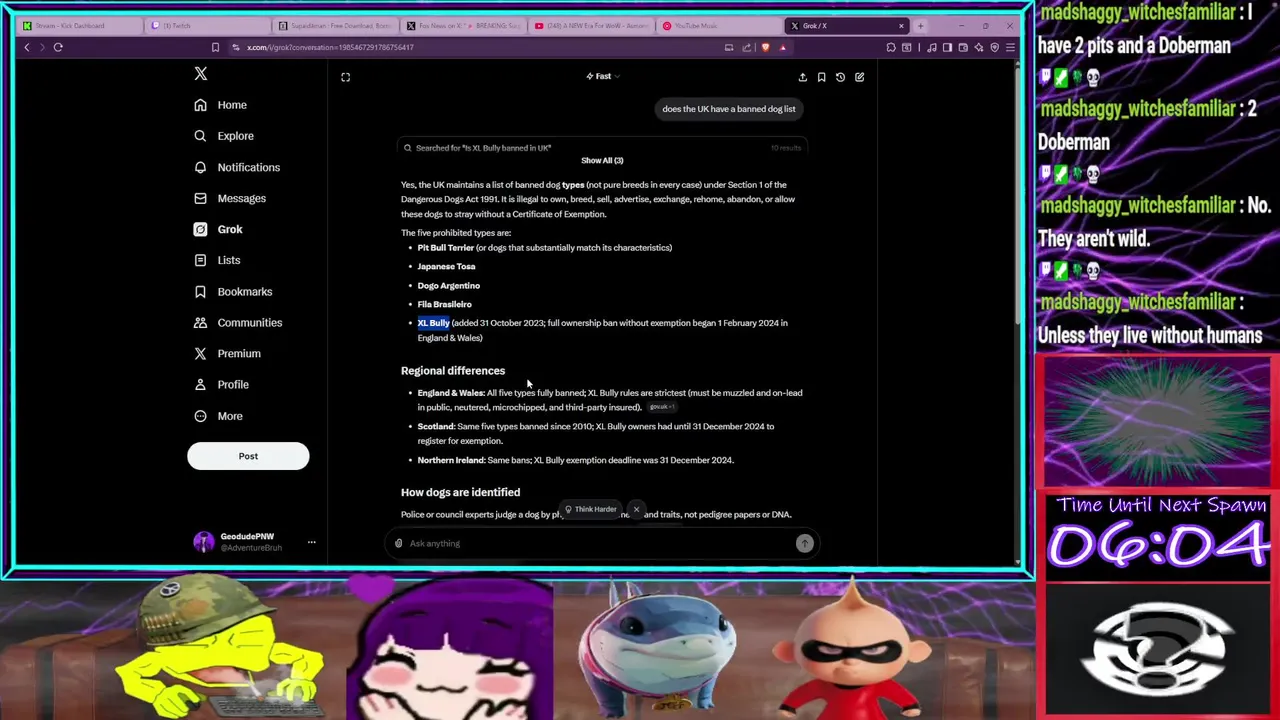Click the Post button
Image resolution: width=1280 pixels, height=720 pixels.
pyautogui.click(x=248, y=456)
